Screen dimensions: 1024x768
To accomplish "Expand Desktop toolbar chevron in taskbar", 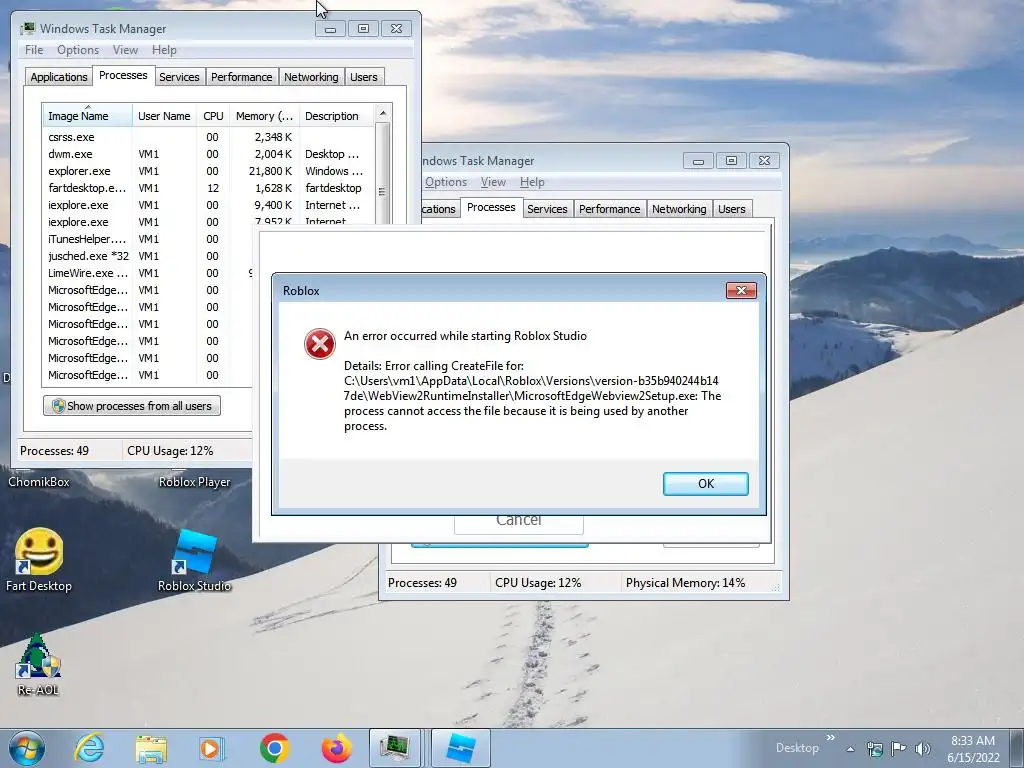I will click(x=831, y=738).
